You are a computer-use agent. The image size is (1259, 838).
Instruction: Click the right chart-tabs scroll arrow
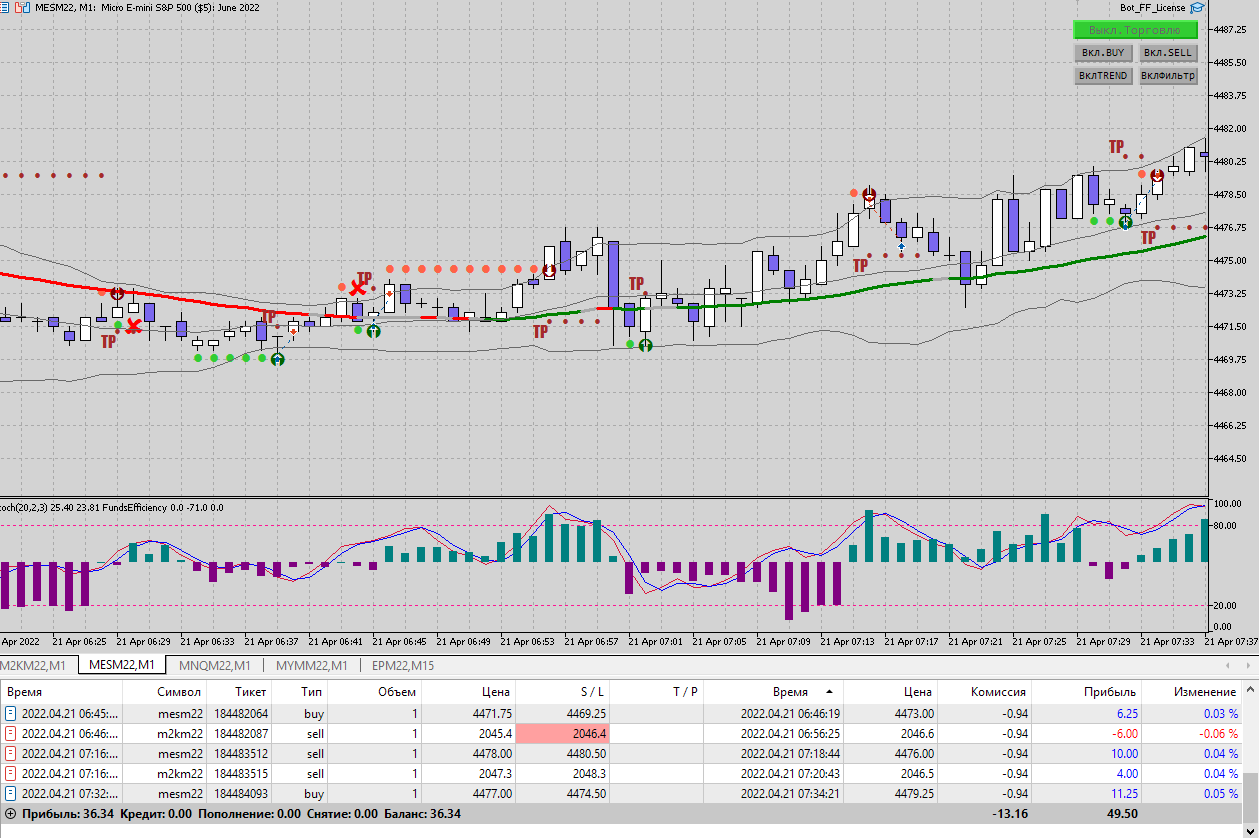point(1249,665)
